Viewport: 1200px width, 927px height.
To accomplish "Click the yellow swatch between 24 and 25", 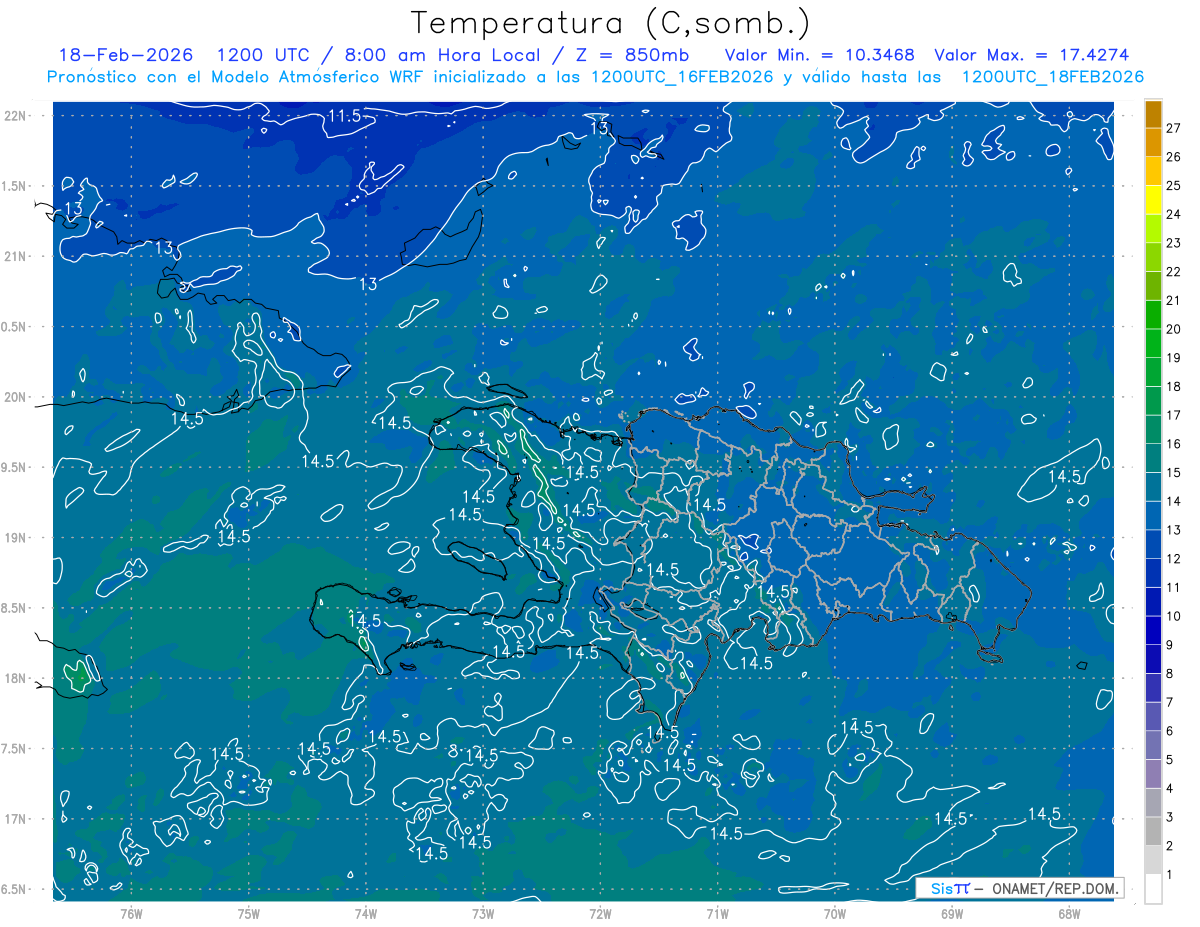I will point(1153,200).
